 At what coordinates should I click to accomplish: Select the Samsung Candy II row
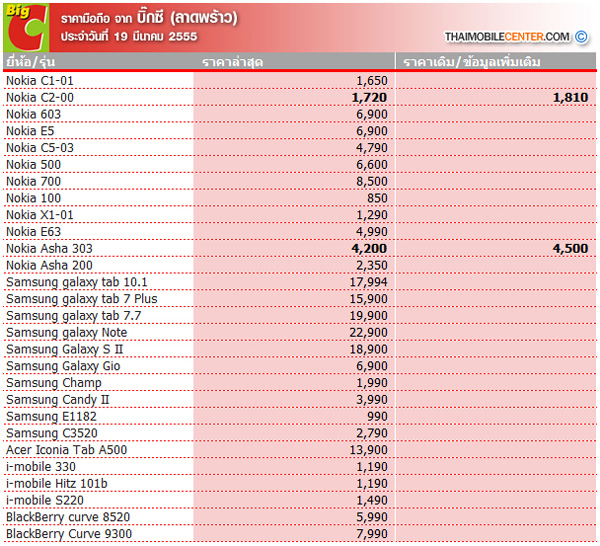point(57,400)
